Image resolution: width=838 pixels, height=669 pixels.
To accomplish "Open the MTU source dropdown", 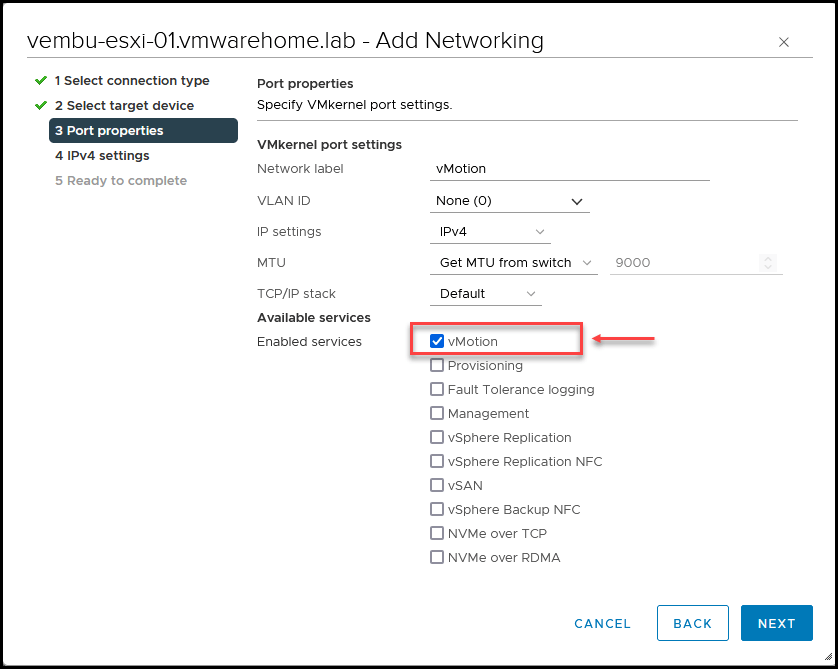I will click(514, 263).
